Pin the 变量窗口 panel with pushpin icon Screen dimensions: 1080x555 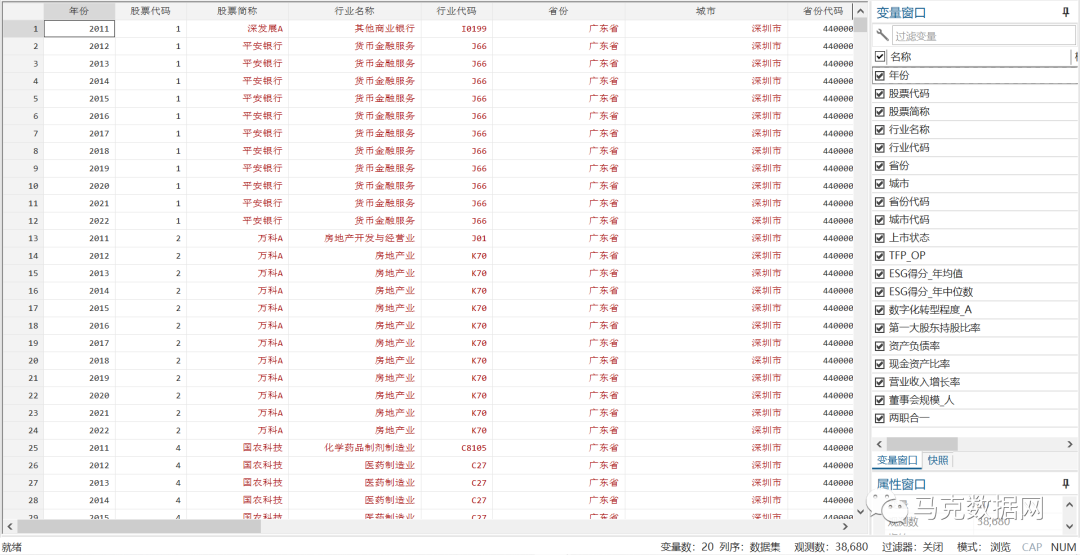coord(1066,12)
